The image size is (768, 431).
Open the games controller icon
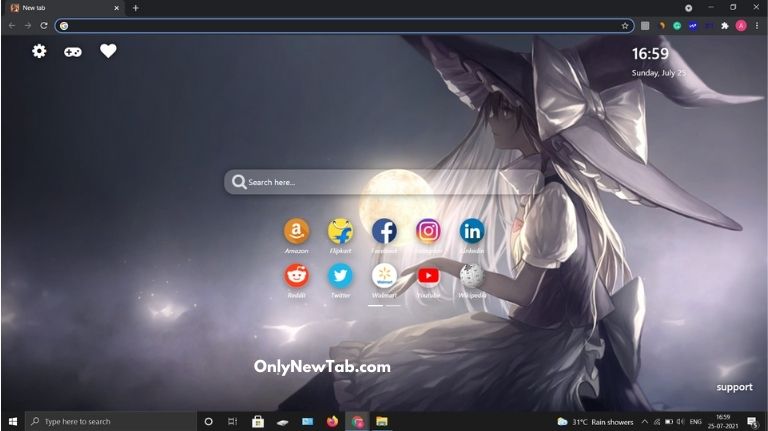[x=73, y=51]
